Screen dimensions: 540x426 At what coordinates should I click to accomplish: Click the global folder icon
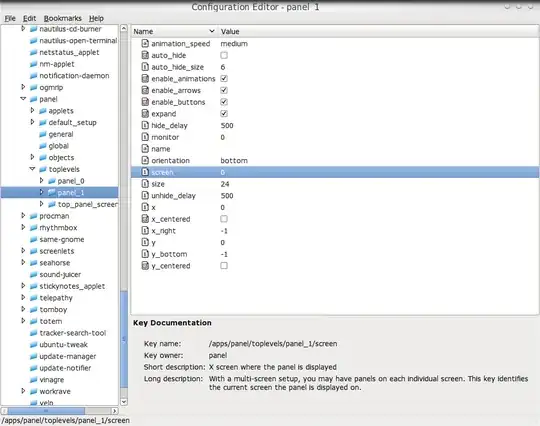pyautogui.click(x=43, y=146)
